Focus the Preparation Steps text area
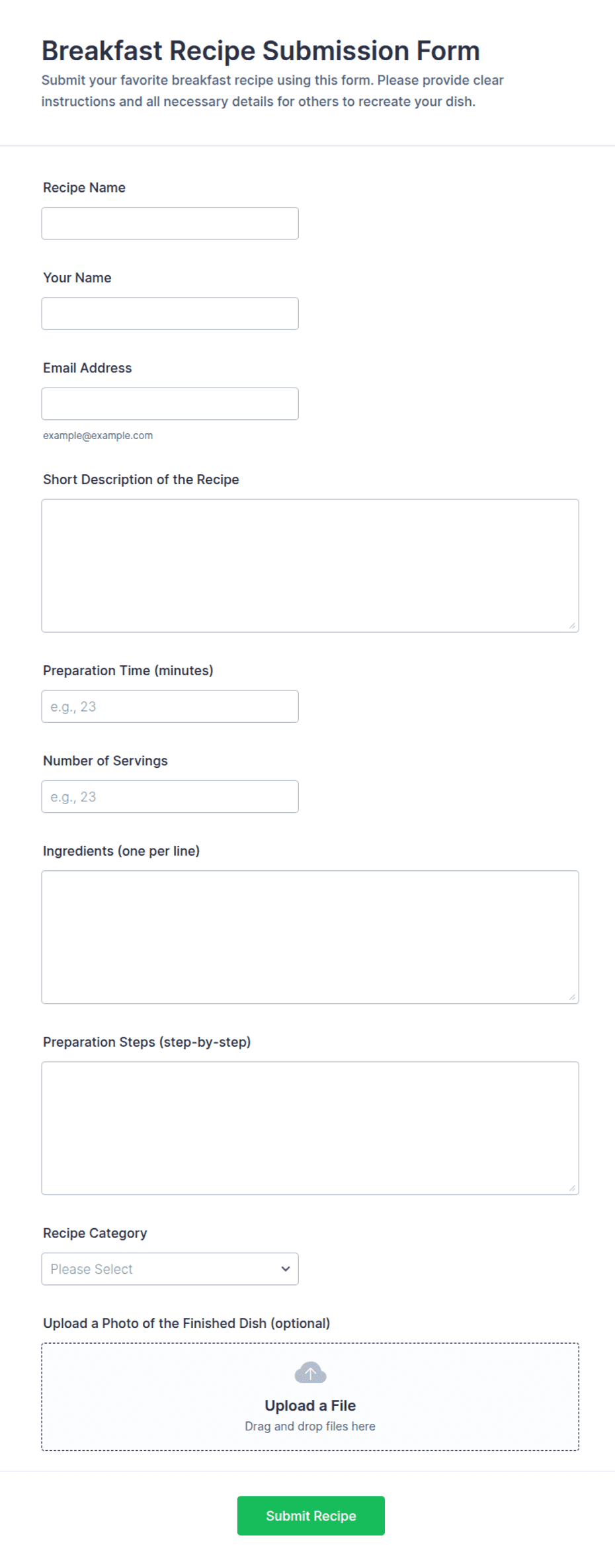Screen dimensions: 615x1568 click(x=310, y=1128)
